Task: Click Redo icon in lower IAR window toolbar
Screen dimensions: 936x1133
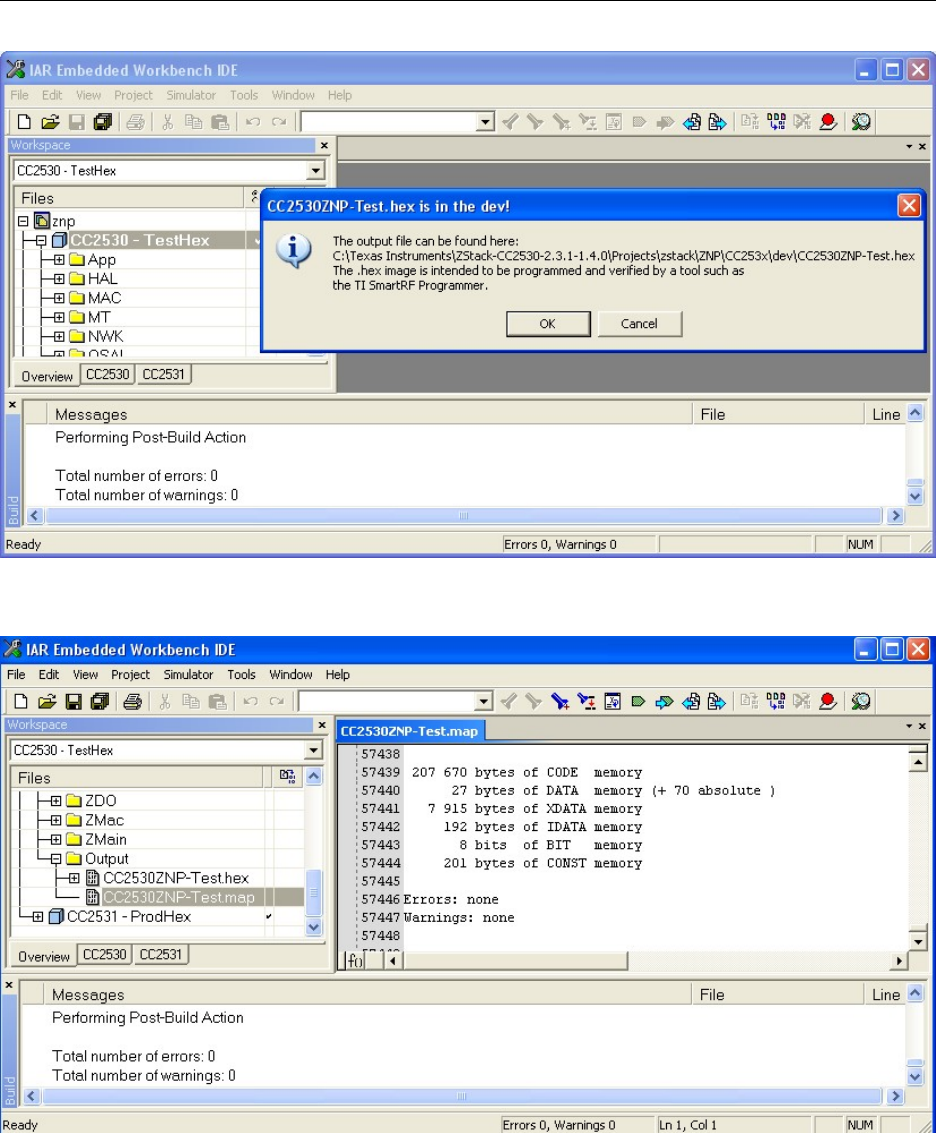Action: [x=276, y=701]
